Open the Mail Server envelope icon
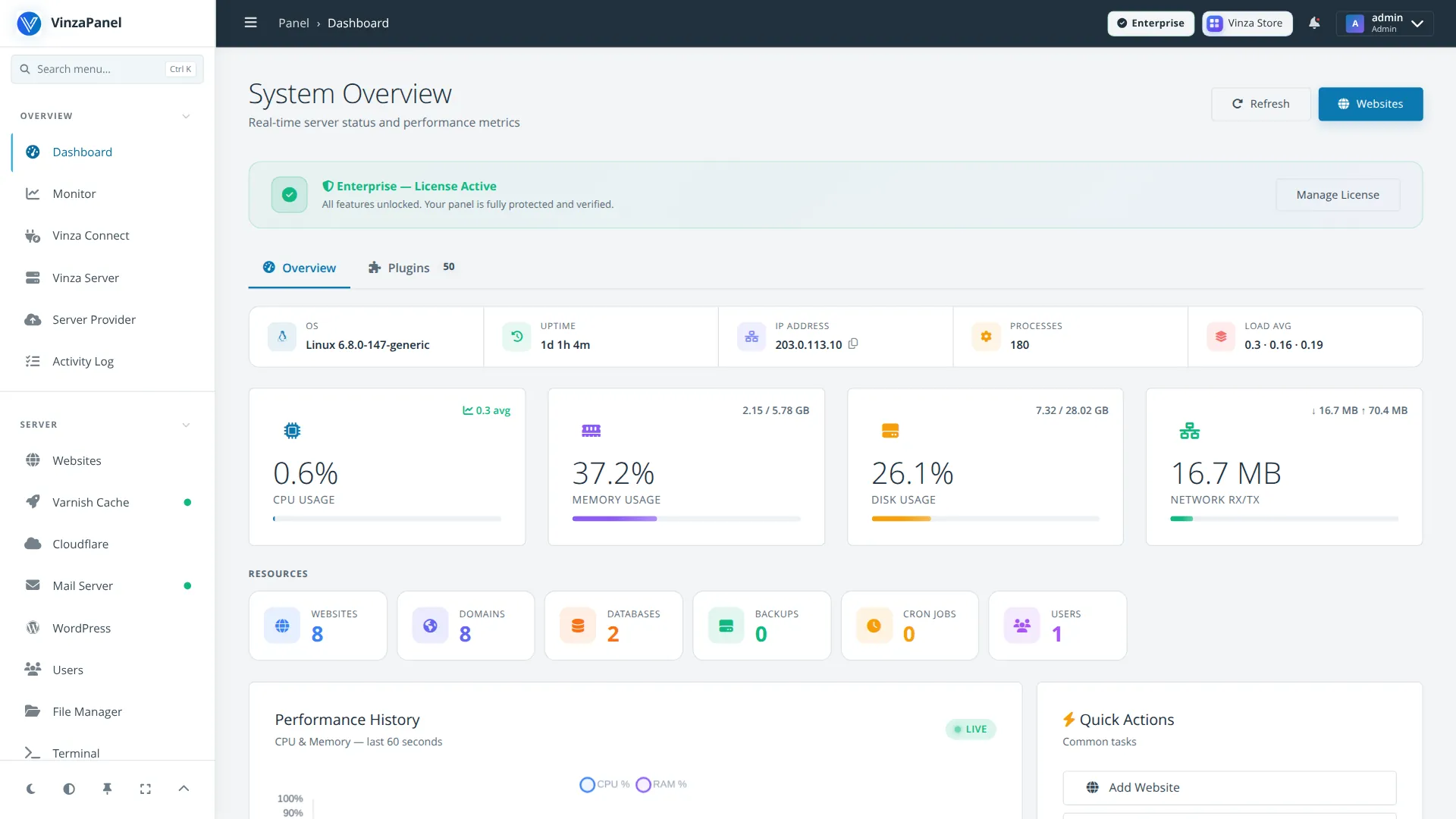 click(x=33, y=585)
